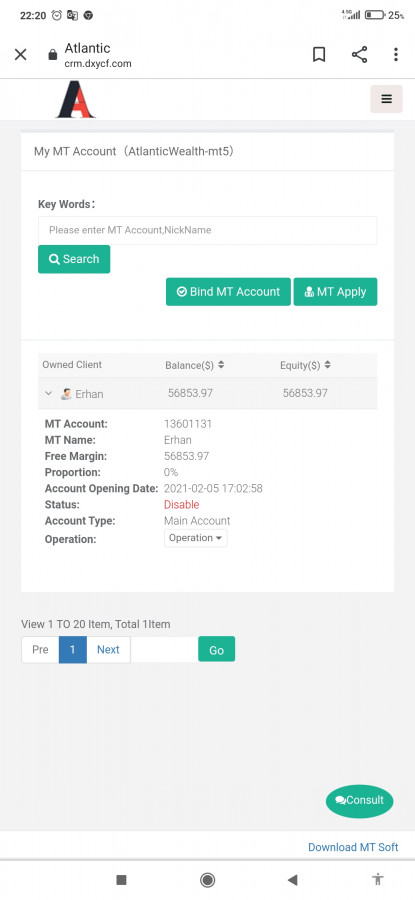Open the Operation dropdown
The width and height of the screenshot is (415, 900).
pos(196,538)
